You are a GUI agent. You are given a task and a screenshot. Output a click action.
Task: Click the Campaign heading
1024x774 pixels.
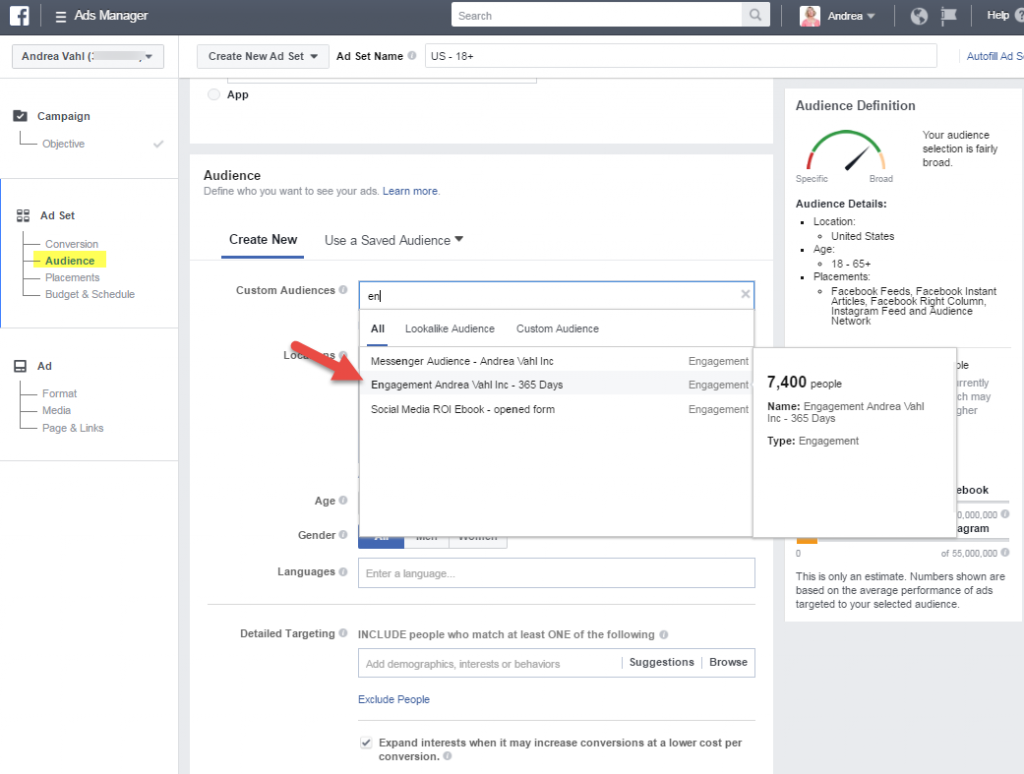pos(63,116)
